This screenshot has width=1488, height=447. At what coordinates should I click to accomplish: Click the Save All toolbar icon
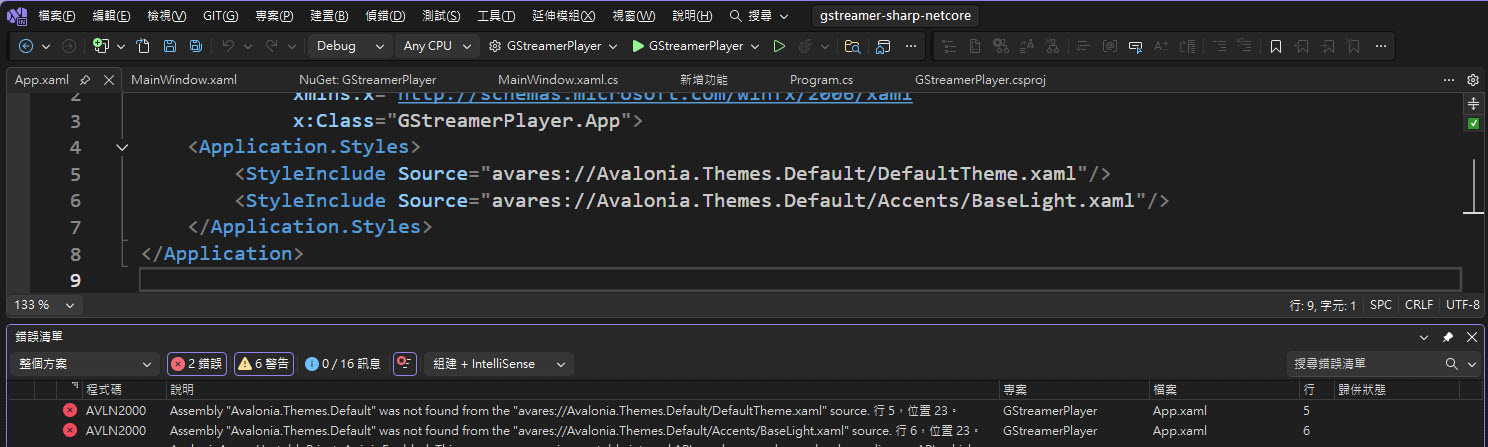195,46
